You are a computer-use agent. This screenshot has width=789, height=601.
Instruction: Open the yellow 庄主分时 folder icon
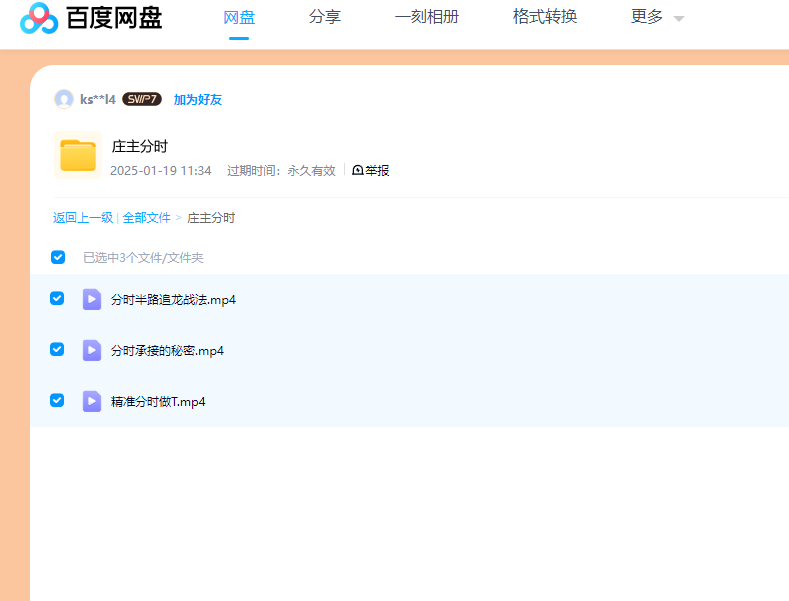pyautogui.click(x=78, y=155)
